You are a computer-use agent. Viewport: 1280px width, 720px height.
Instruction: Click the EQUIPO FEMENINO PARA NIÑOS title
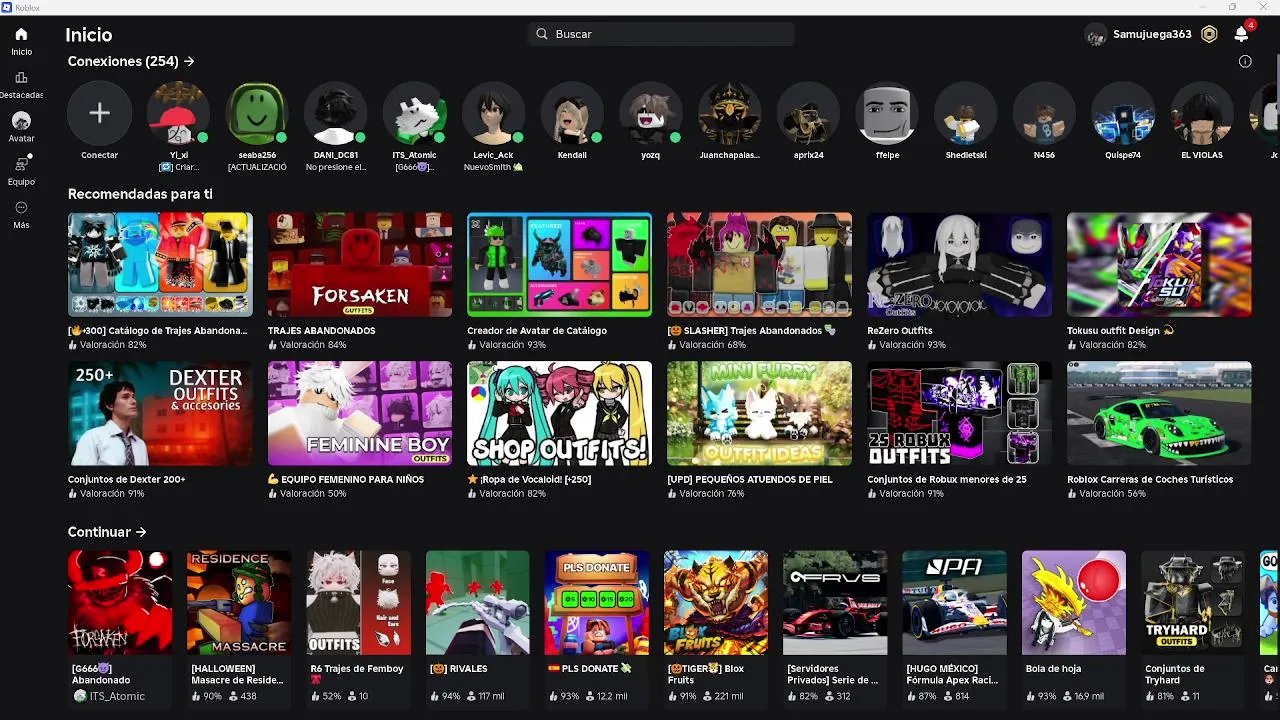pyautogui.click(x=346, y=479)
